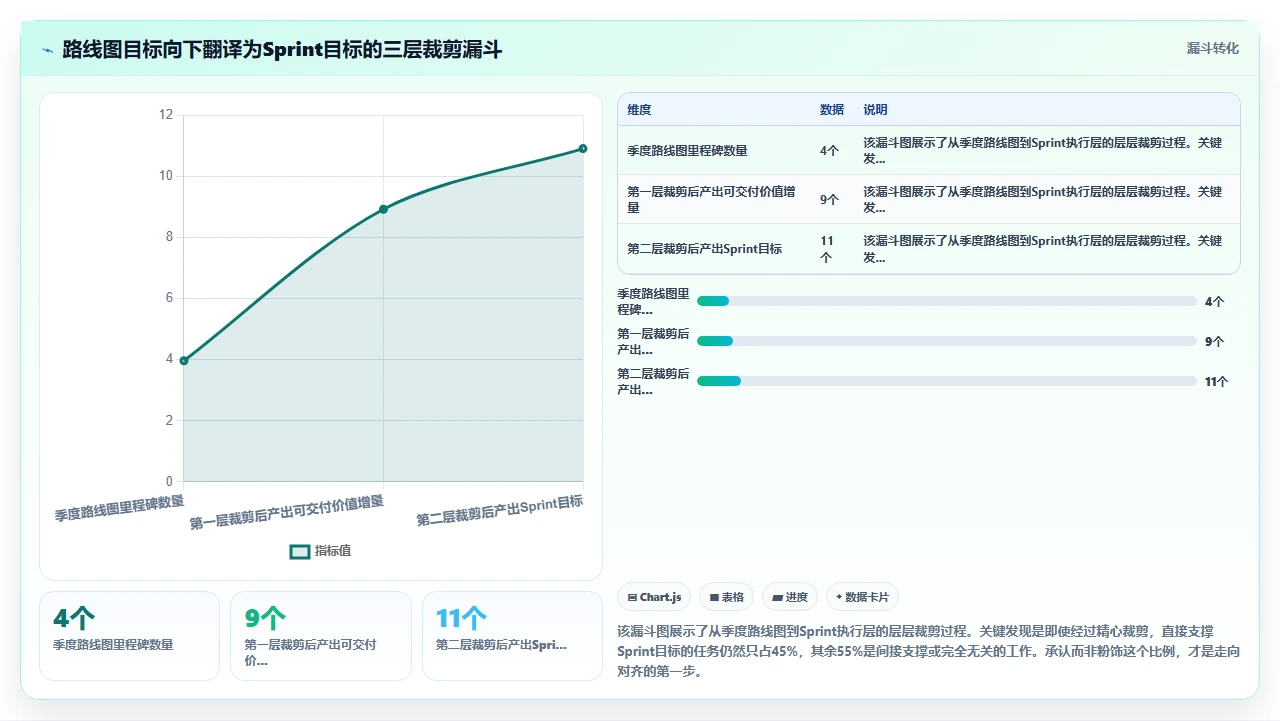Viewport: 1280px width, 721px height.
Task: Click the progress bar showing 9个
Action: click(946, 341)
